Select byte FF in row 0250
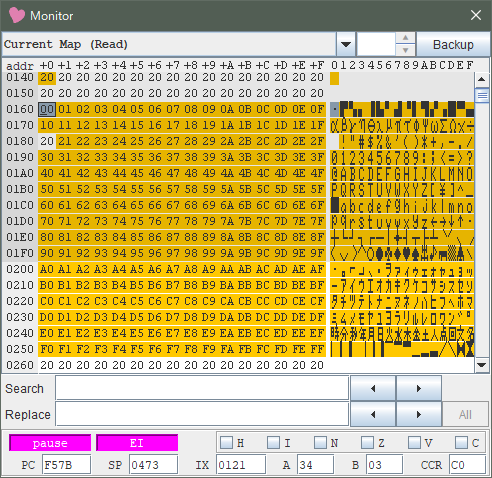492x478 pixels. 317,349
